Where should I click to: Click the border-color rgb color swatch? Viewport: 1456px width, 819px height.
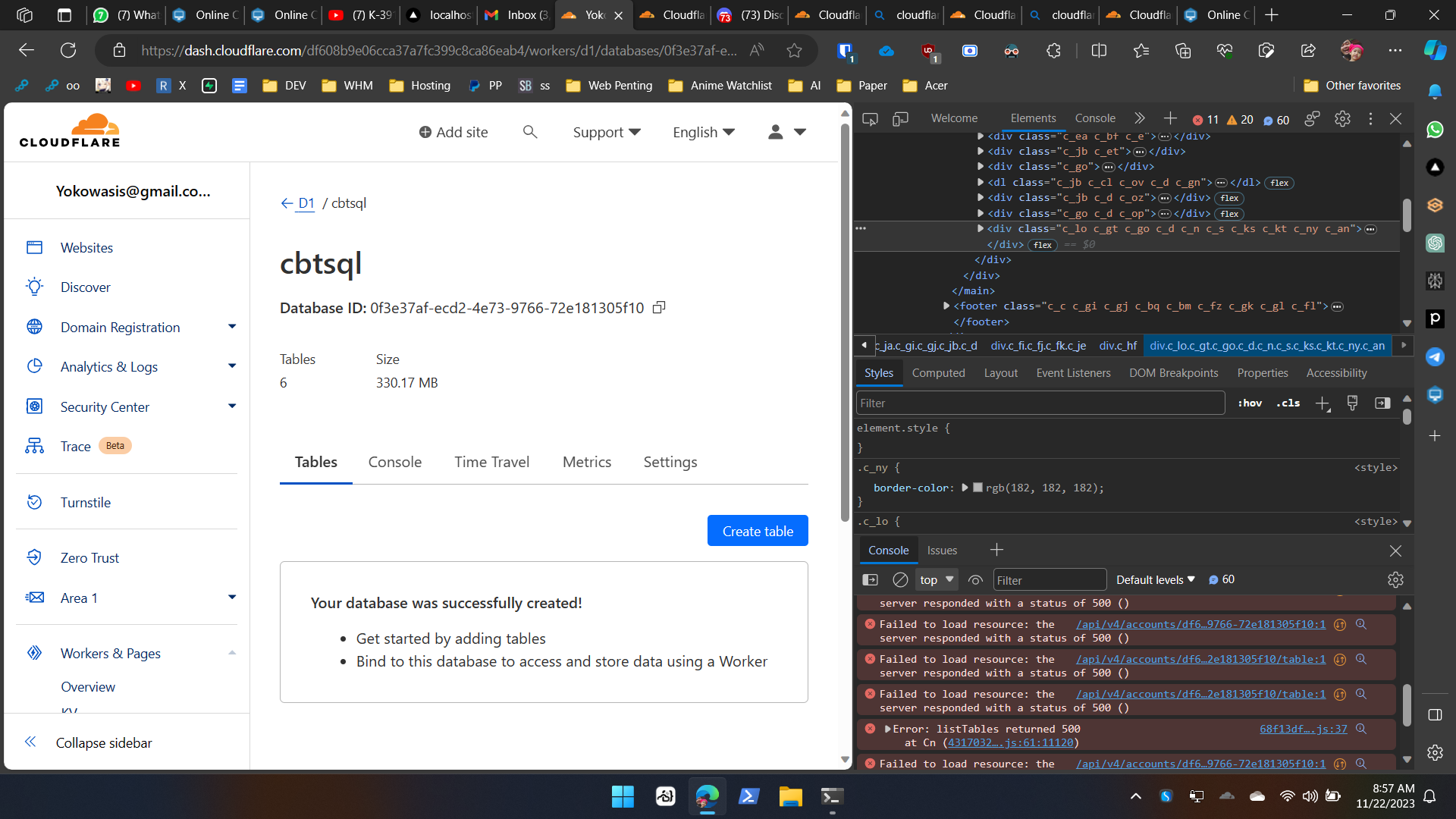[977, 488]
